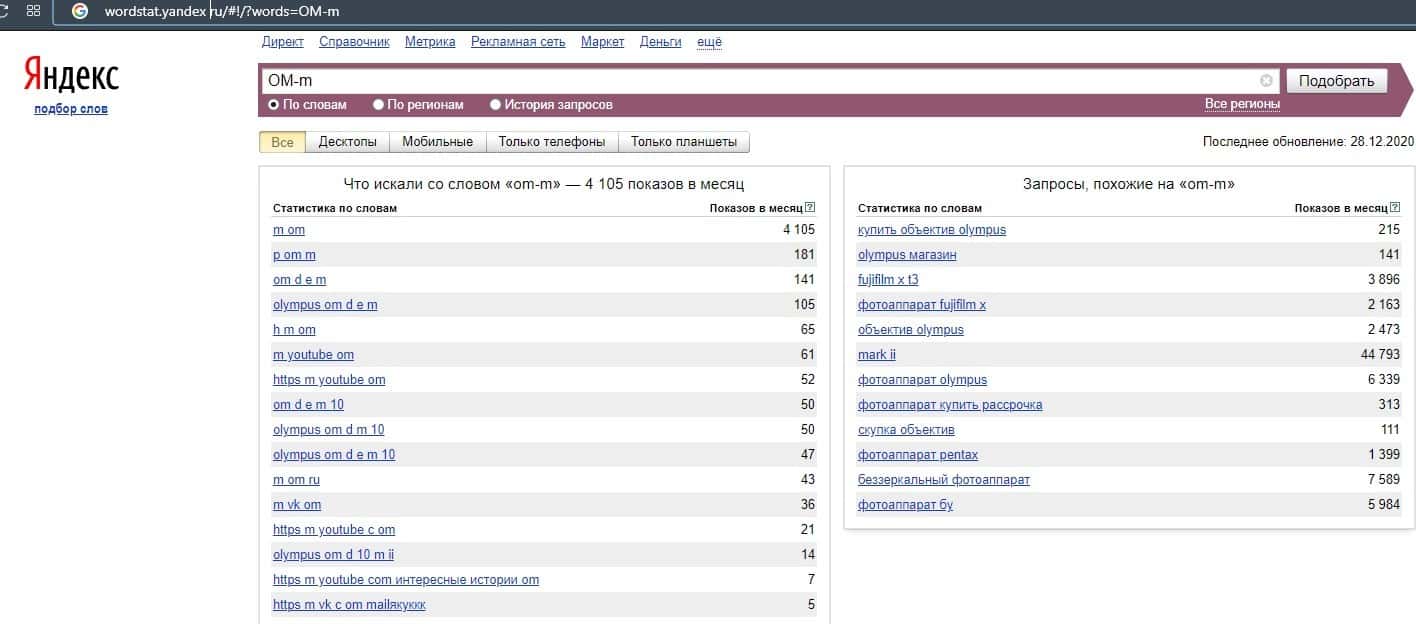Switch to the 'Мобильные' tab
This screenshot has height=624, width=1416.
[x=437, y=142]
